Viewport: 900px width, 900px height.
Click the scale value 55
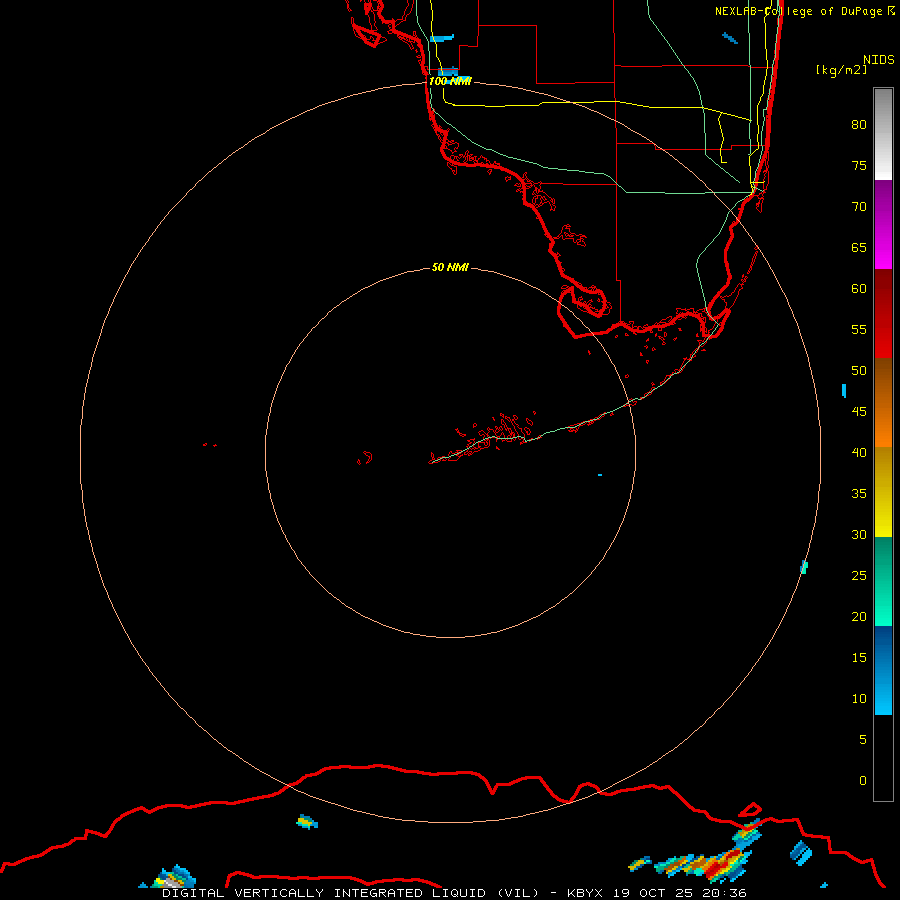point(859,329)
